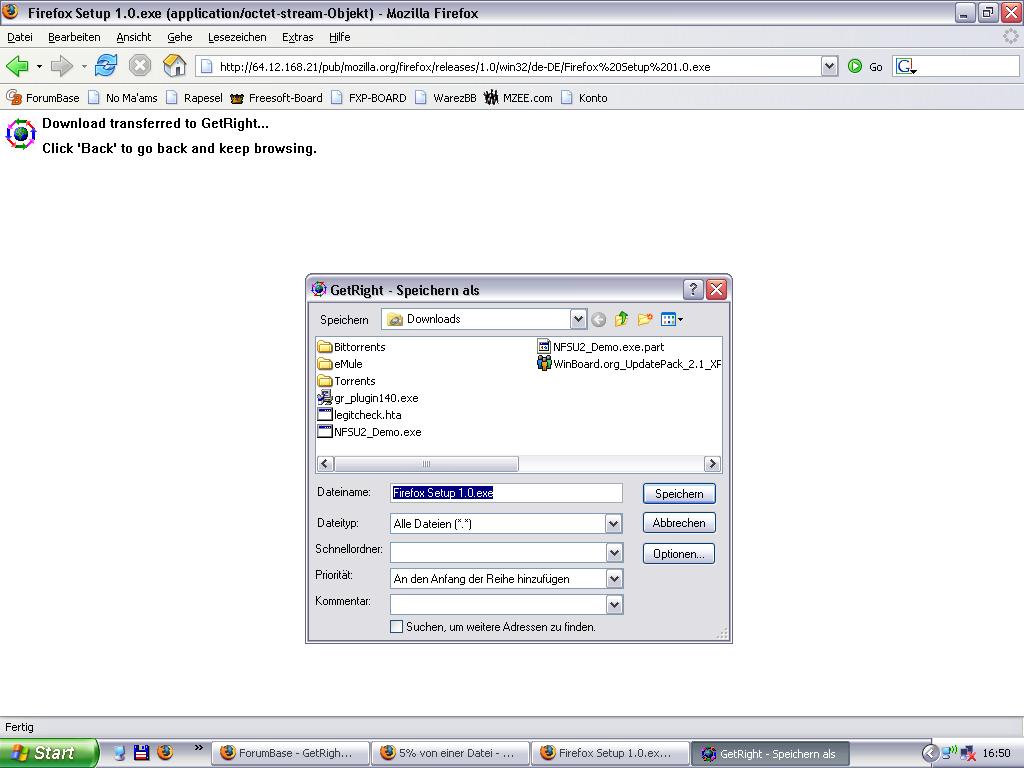1024x768 pixels.
Task: Click the Stop loading icon
Action: (x=140, y=66)
